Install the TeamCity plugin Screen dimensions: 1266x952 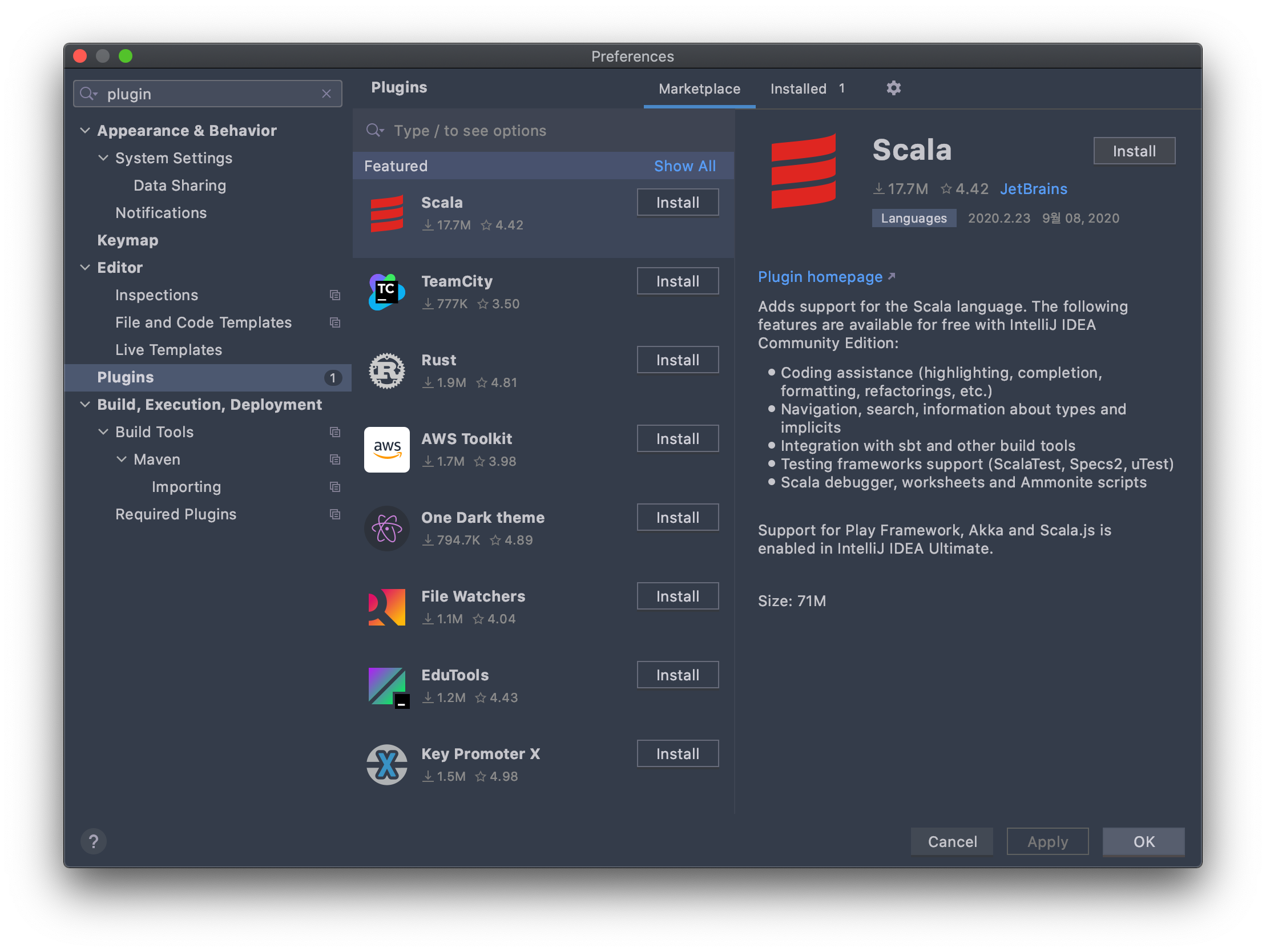point(678,281)
